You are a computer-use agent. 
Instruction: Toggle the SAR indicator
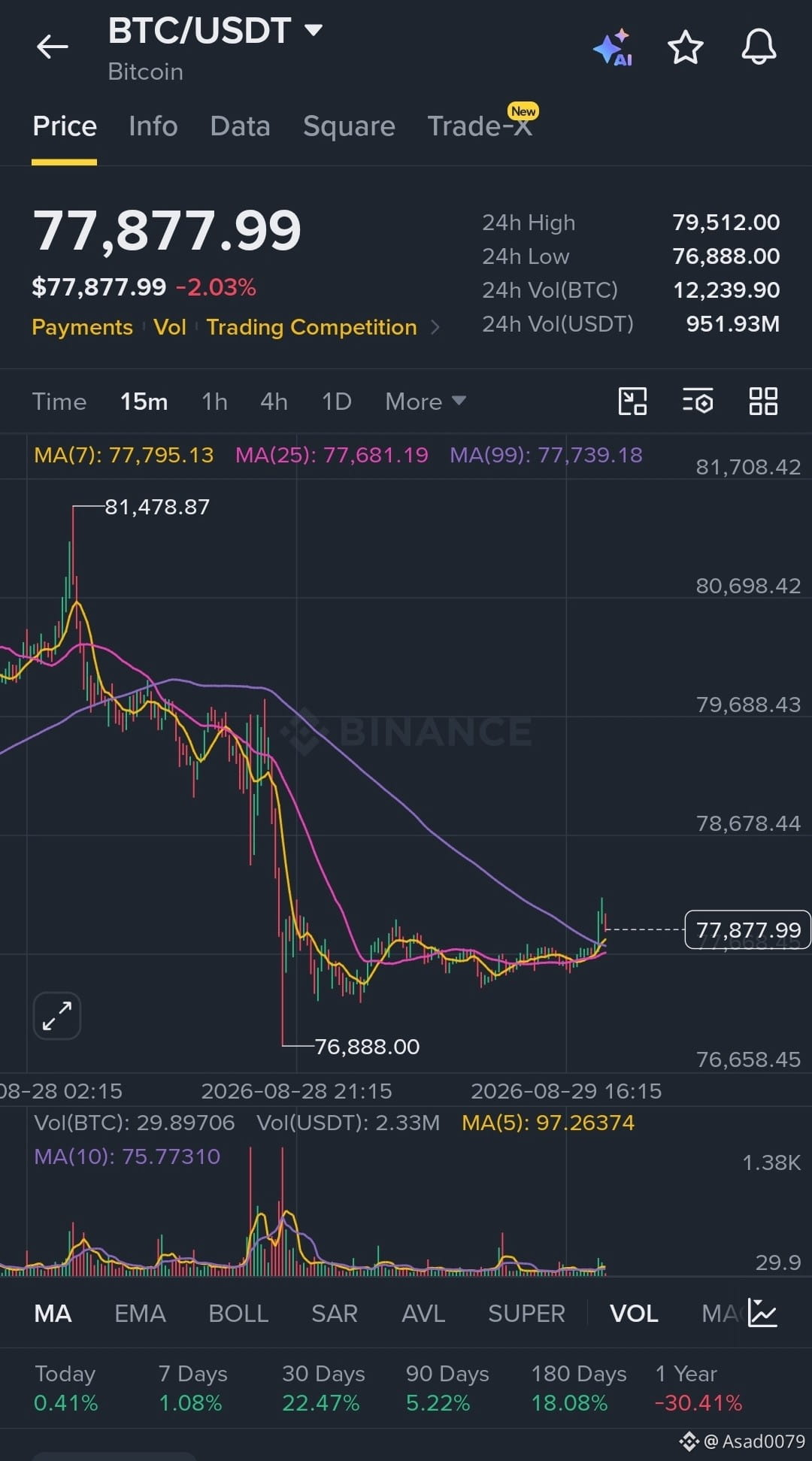click(335, 1314)
